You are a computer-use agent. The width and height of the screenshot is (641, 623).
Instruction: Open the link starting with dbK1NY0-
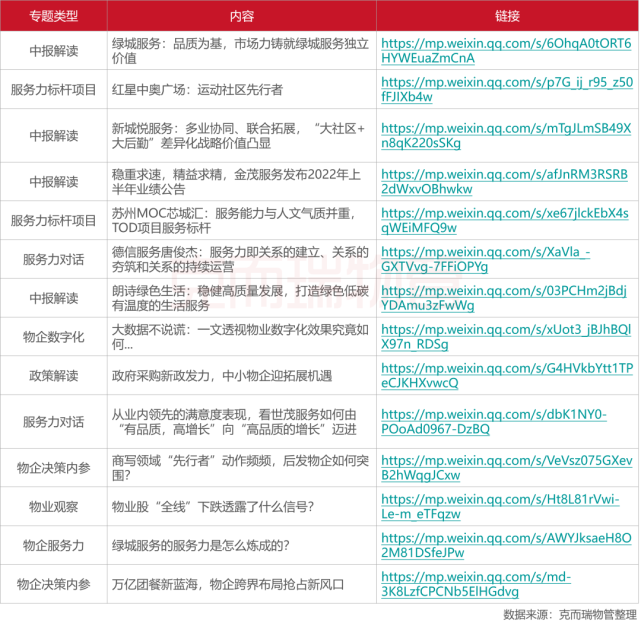(x=494, y=421)
